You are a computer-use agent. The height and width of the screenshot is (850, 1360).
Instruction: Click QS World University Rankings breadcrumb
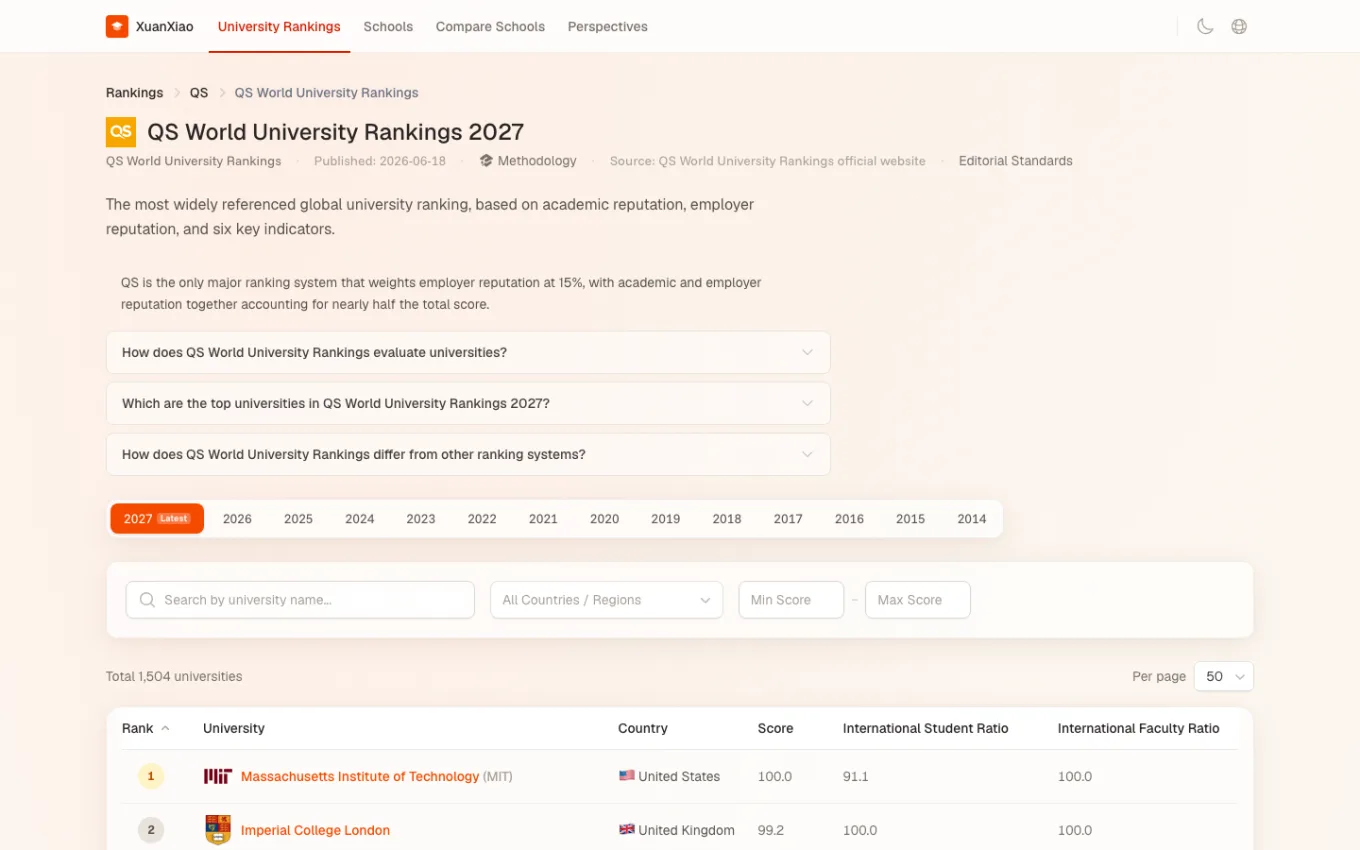[x=327, y=93]
